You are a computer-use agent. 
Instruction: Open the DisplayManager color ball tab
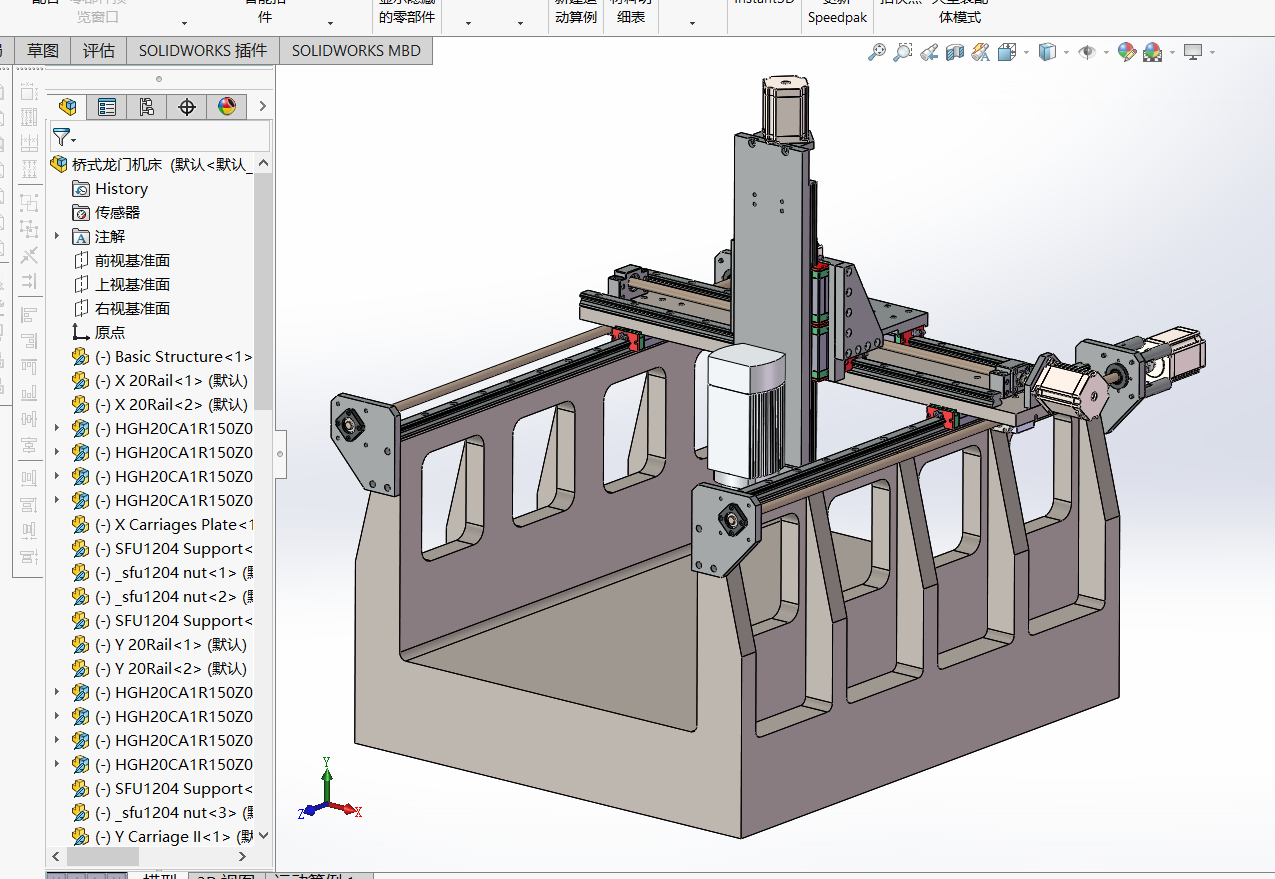coord(227,107)
